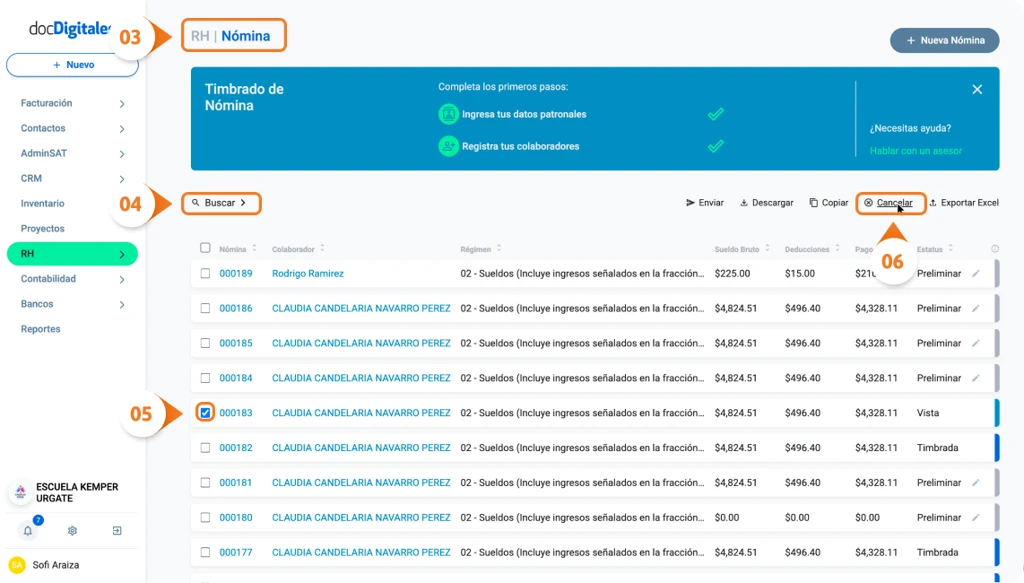Click the Sofi Araiza user avatar
Viewport: 1024px width, 583px height.
[x=17, y=565]
